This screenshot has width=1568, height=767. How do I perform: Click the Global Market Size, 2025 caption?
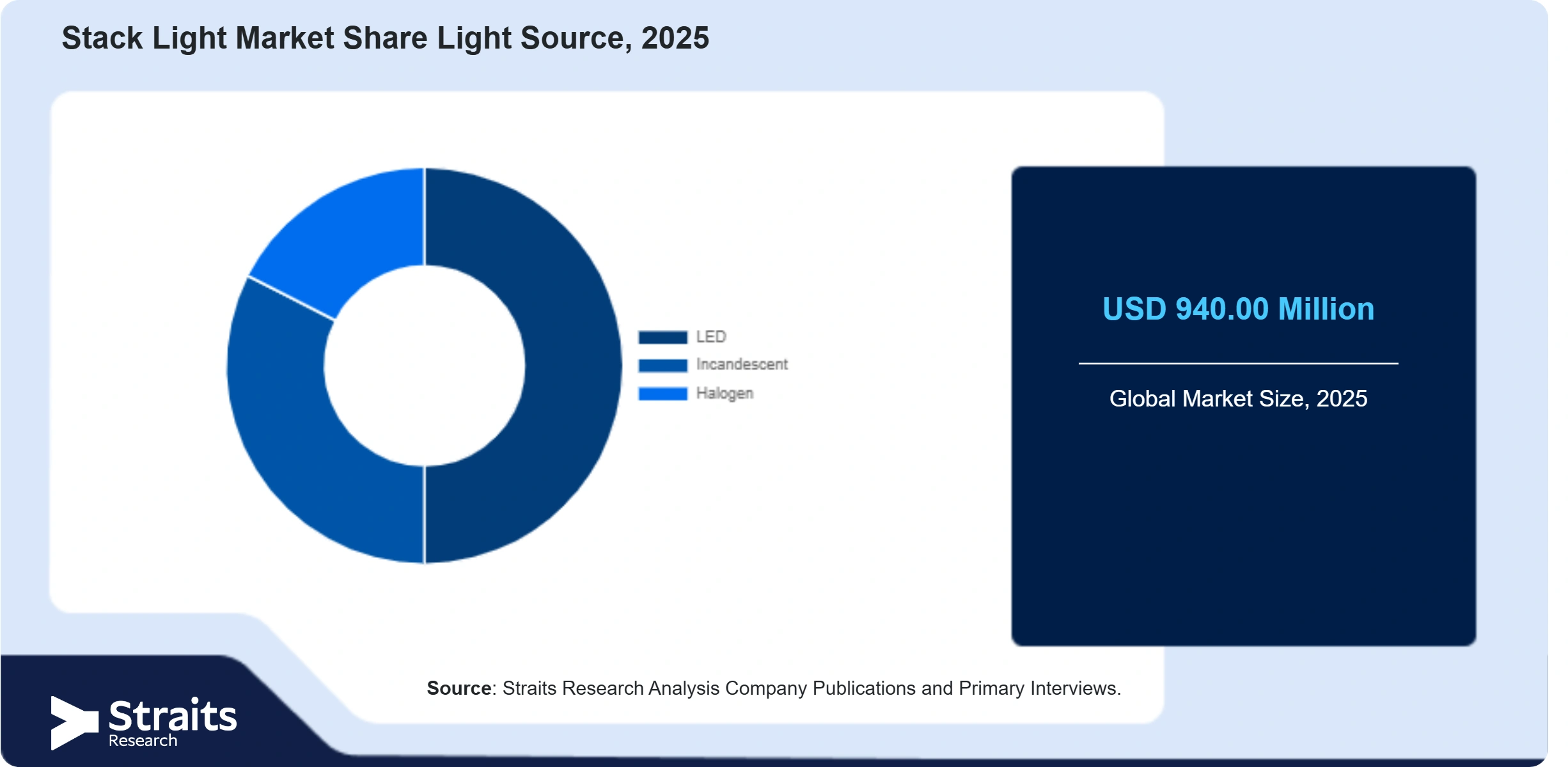[1238, 399]
